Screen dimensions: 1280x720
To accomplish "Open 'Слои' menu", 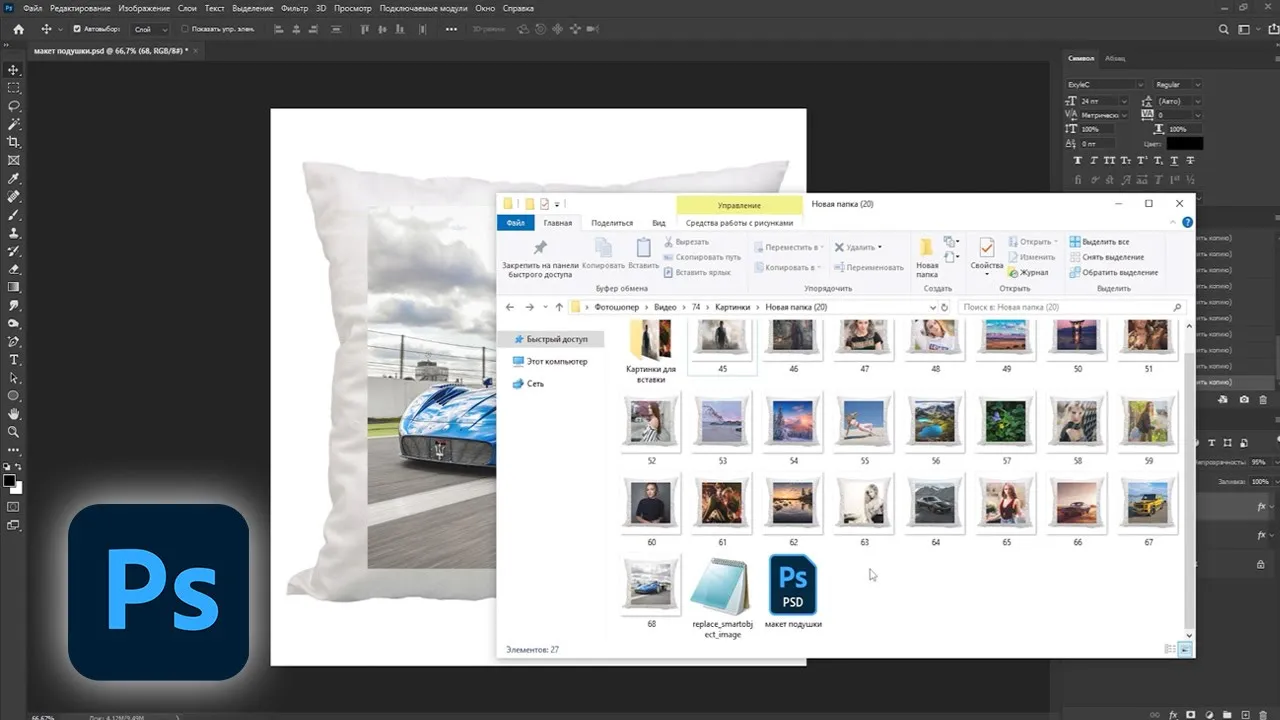I will pyautogui.click(x=187, y=8).
